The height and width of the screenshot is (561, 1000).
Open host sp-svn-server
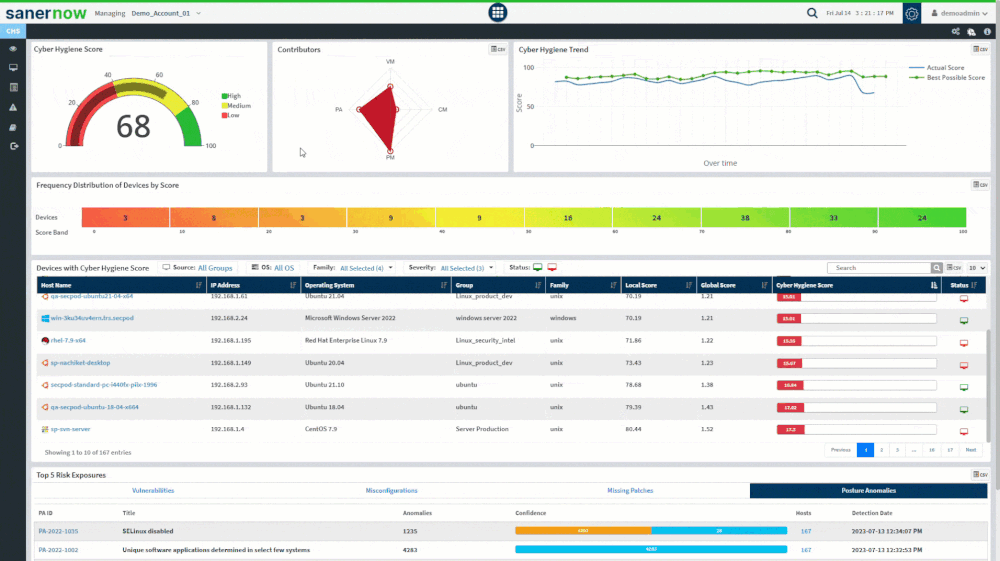tap(70, 429)
